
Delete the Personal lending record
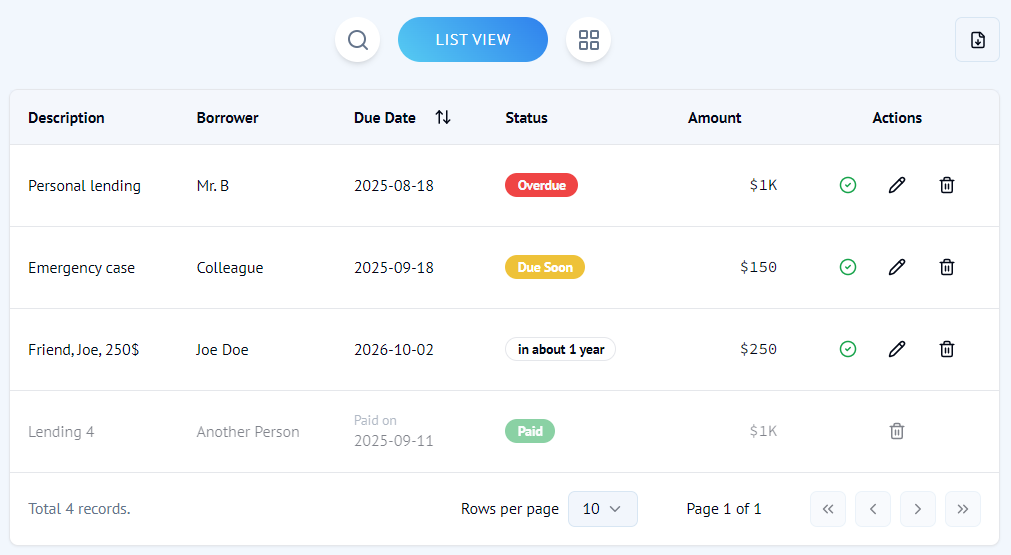click(947, 185)
